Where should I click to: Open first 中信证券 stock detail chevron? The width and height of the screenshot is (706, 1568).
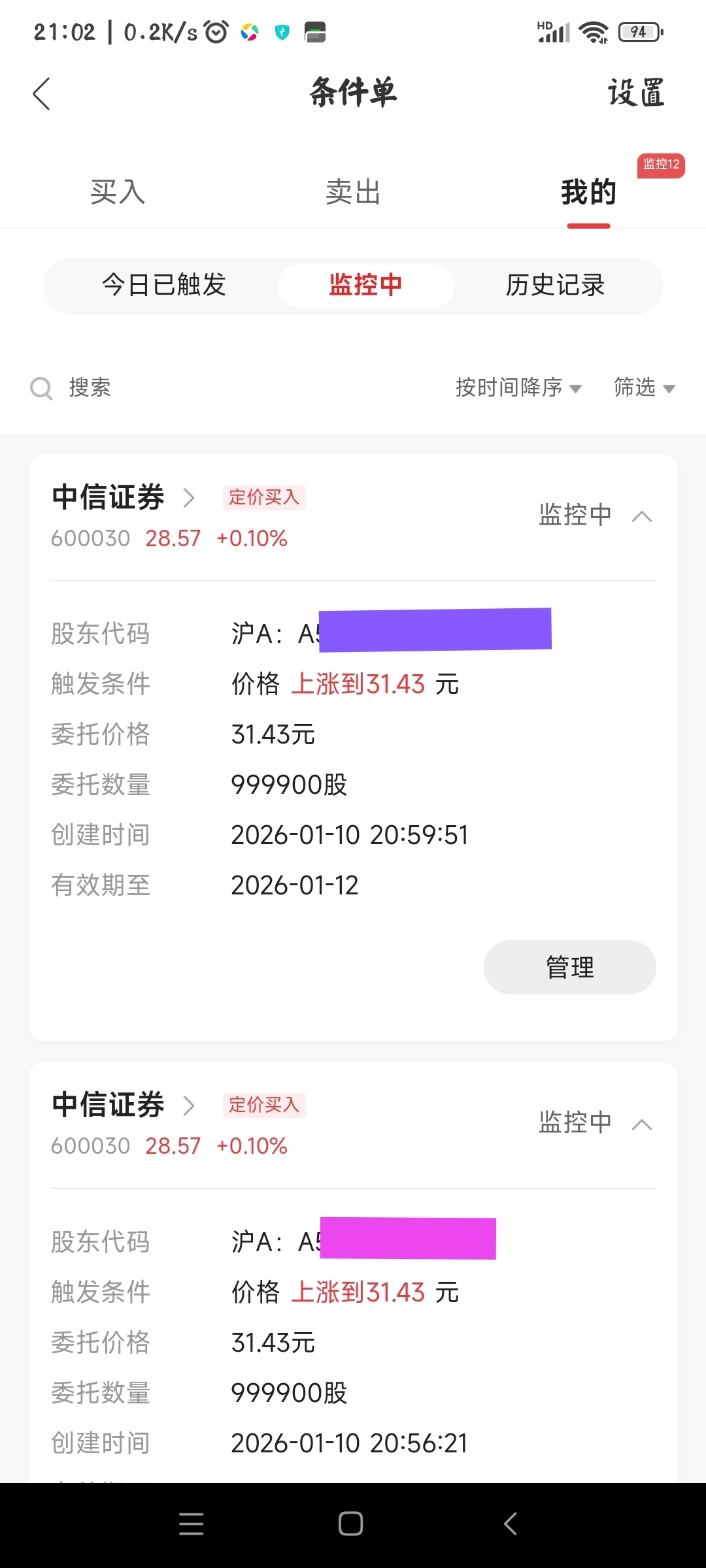tap(189, 498)
